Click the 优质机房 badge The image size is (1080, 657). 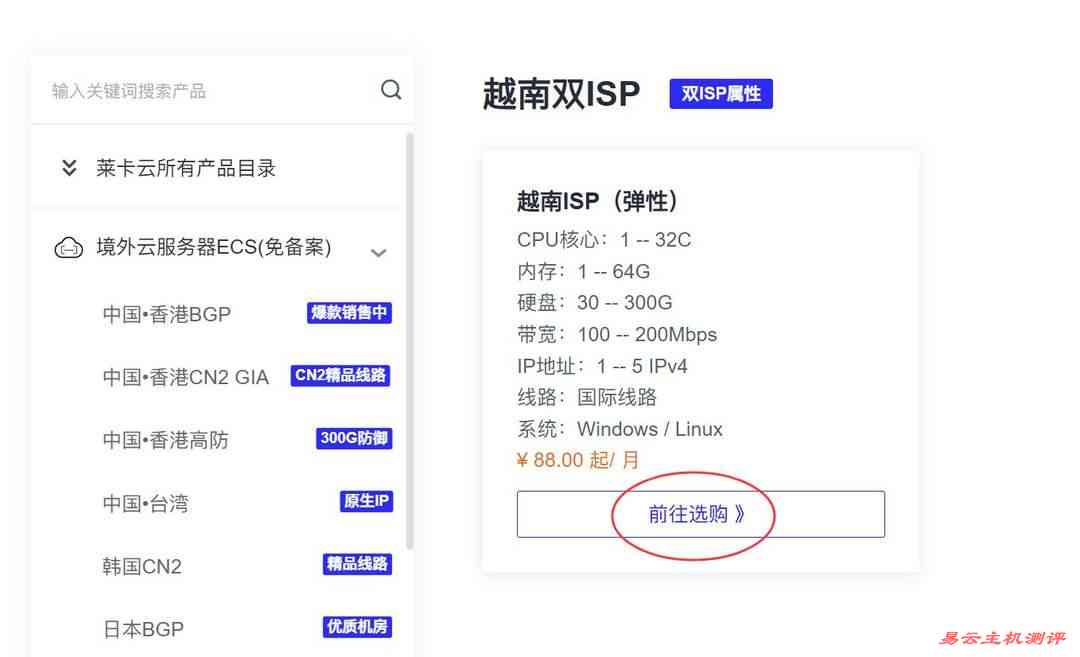[356, 628]
